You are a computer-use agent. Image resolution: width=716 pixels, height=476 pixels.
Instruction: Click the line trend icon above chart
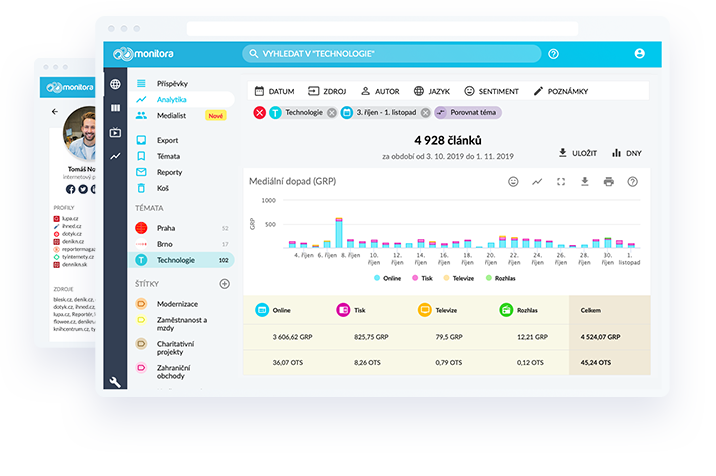(x=537, y=182)
